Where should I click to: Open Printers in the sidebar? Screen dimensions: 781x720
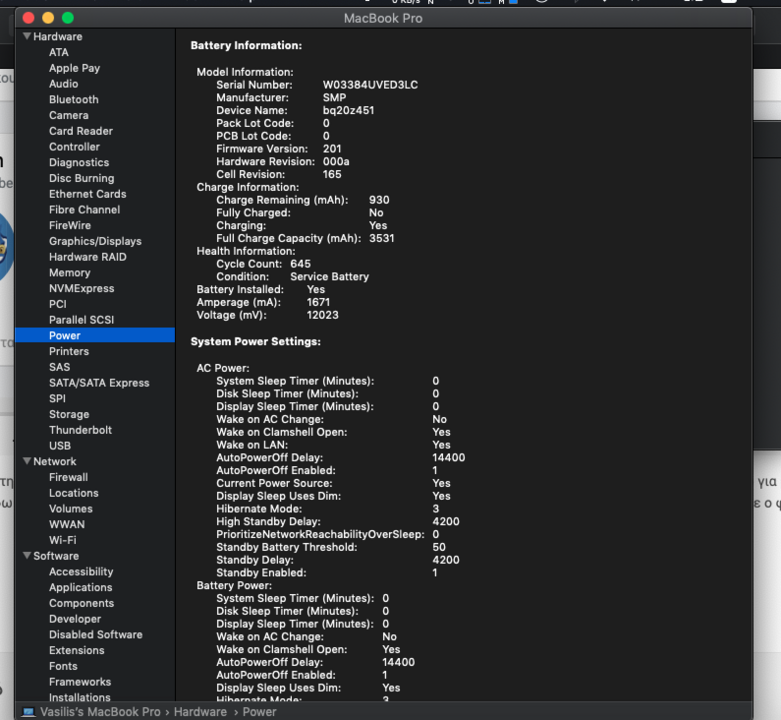(69, 352)
